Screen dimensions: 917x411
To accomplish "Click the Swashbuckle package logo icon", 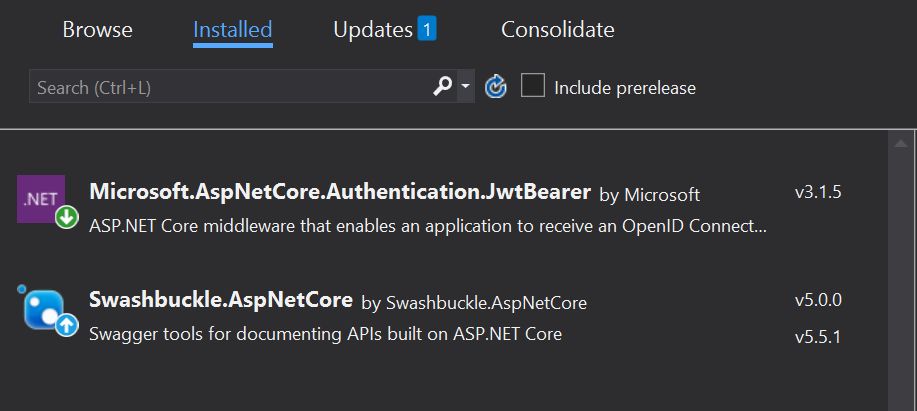I will [x=42, y=308].
